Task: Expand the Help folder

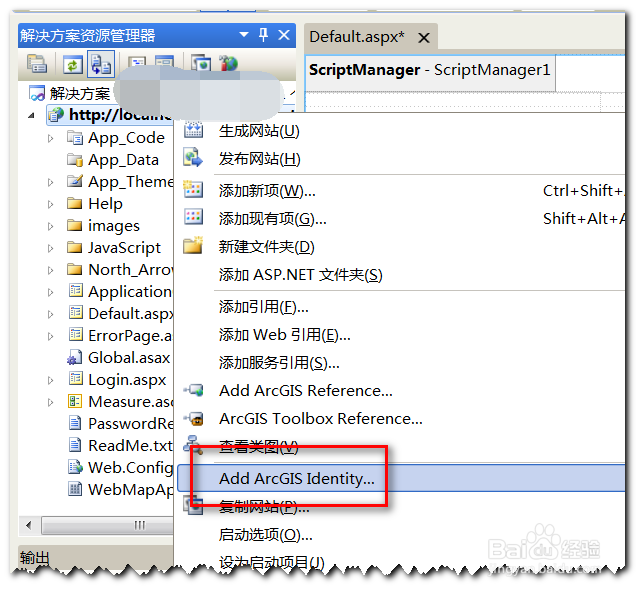Action: click(50, 204)
